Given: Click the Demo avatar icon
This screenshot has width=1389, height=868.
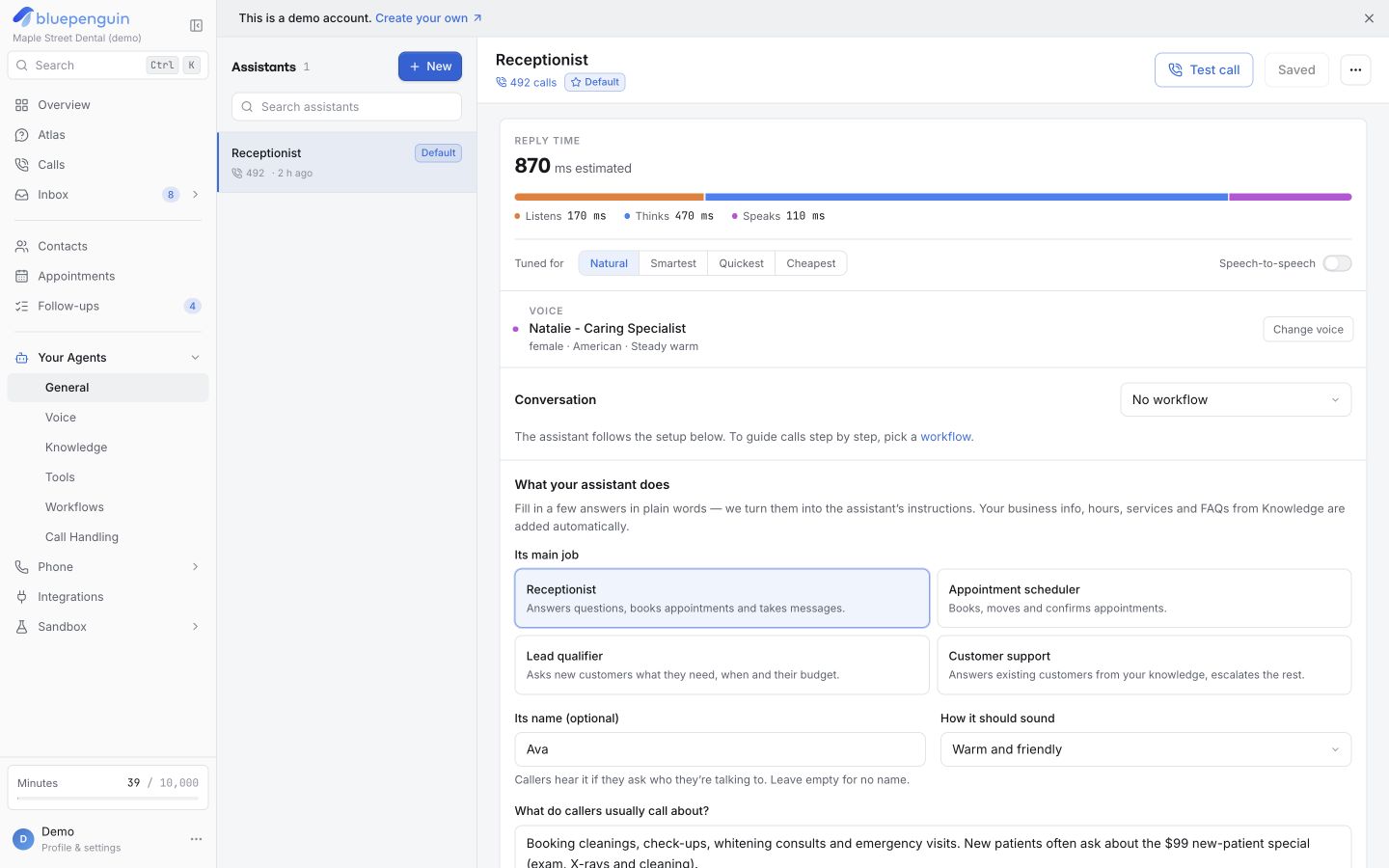Looking at the screenshot, I should 23,839.
